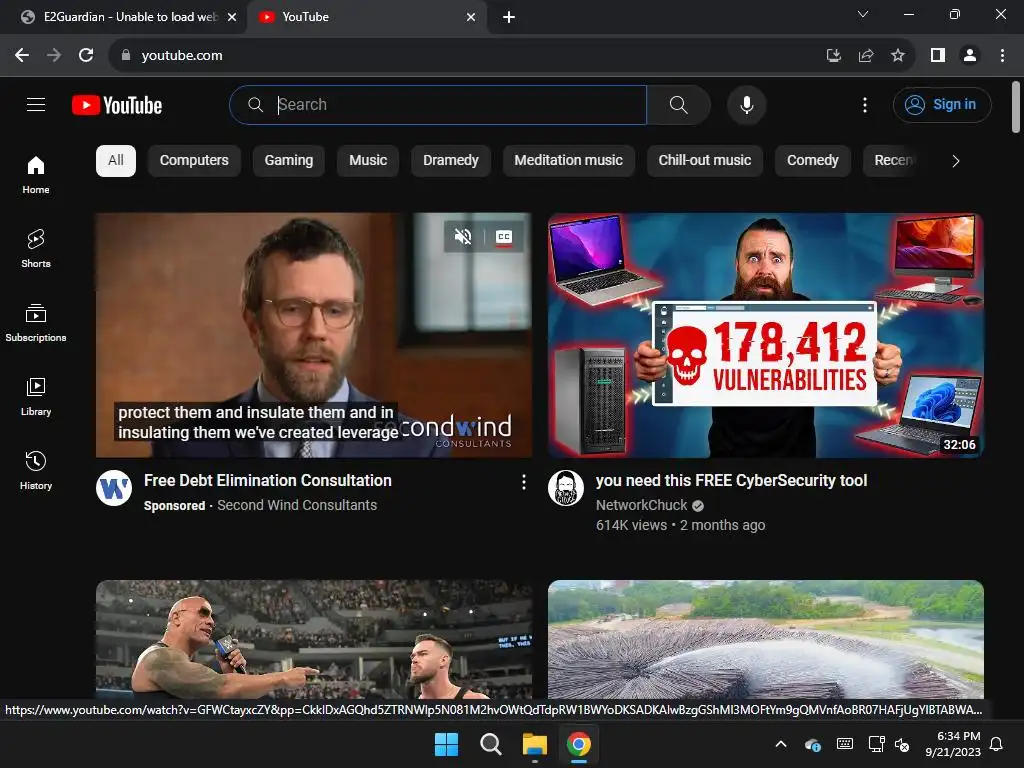Open Subscriptions in sidebar

[36, 323]
